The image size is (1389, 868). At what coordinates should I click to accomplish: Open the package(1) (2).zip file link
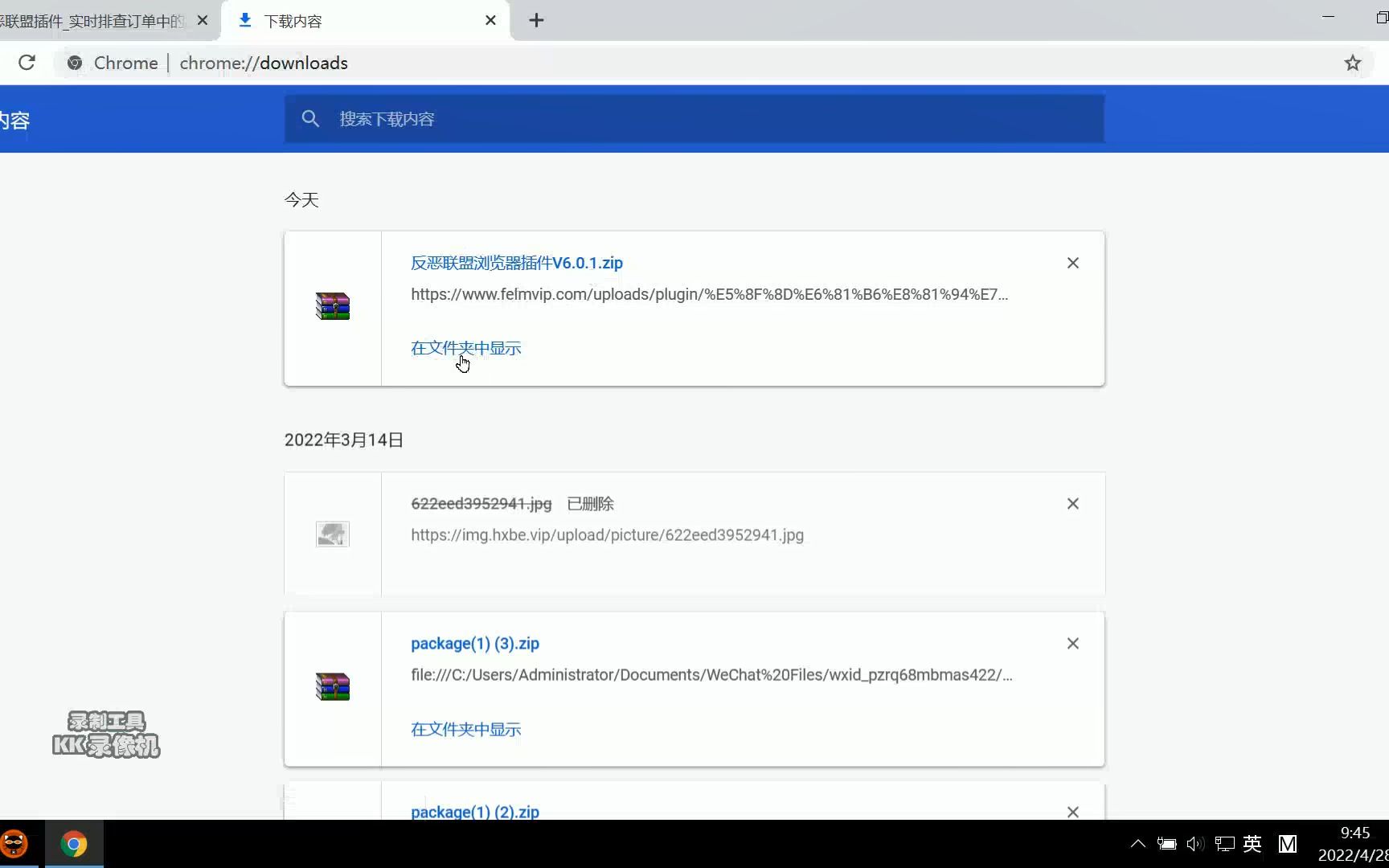(475, 812)
